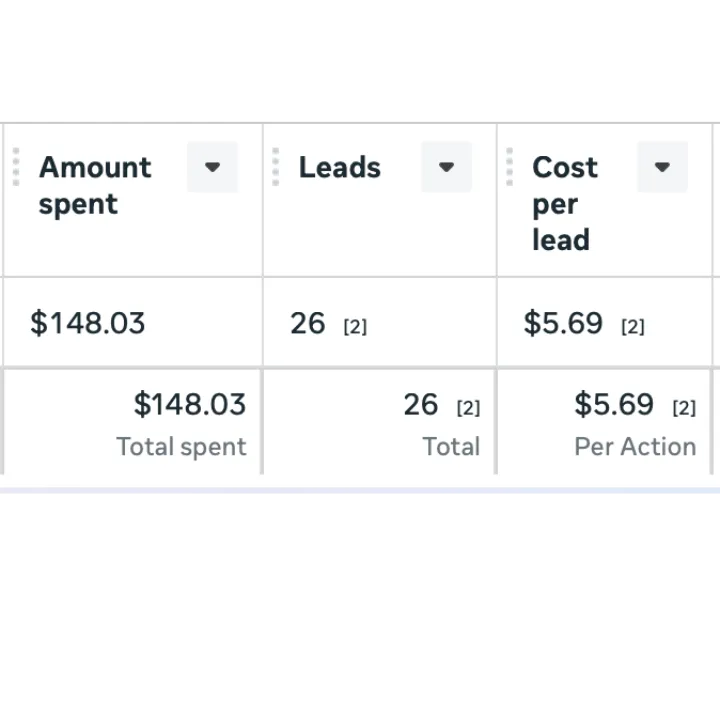720x720 pixels.
Task: Open the Amount spent column dropdown arrow
Action: [212, 167]
